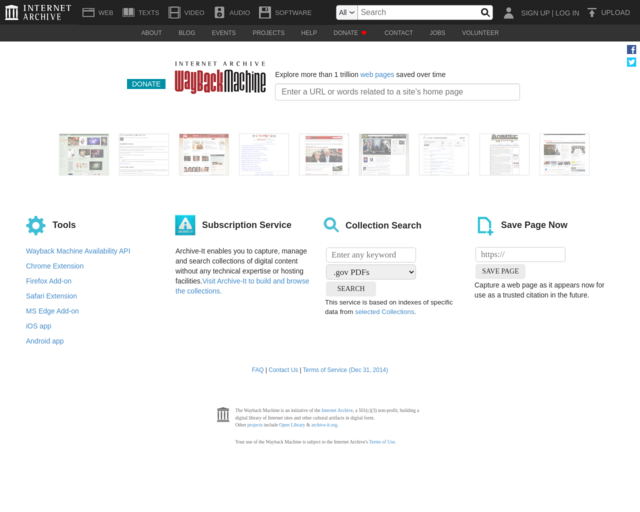Open the web pages link
Viewport: 640px width, 512px height.
coord(377,75)
